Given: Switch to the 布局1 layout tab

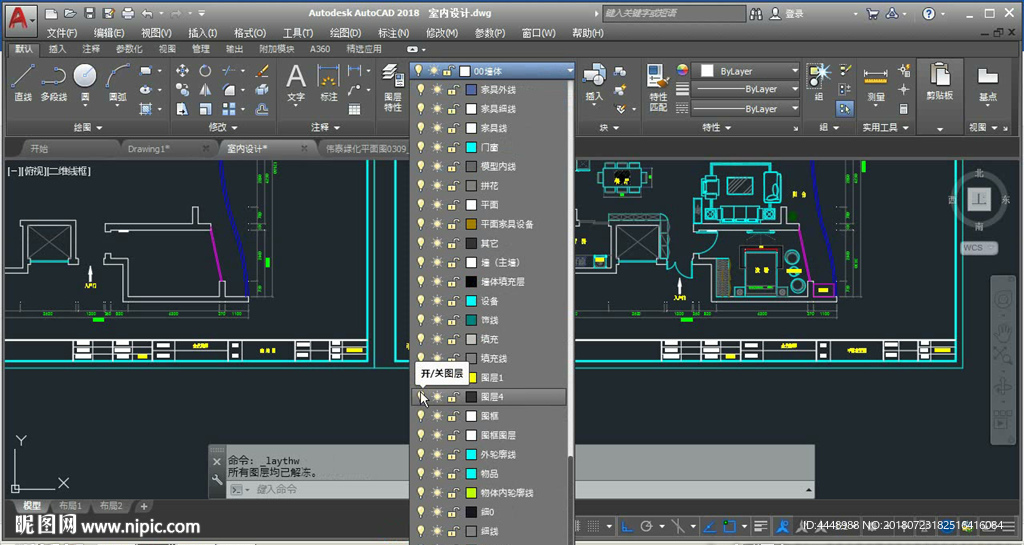Looking at the screenshot, I should [x=70, y=506].
